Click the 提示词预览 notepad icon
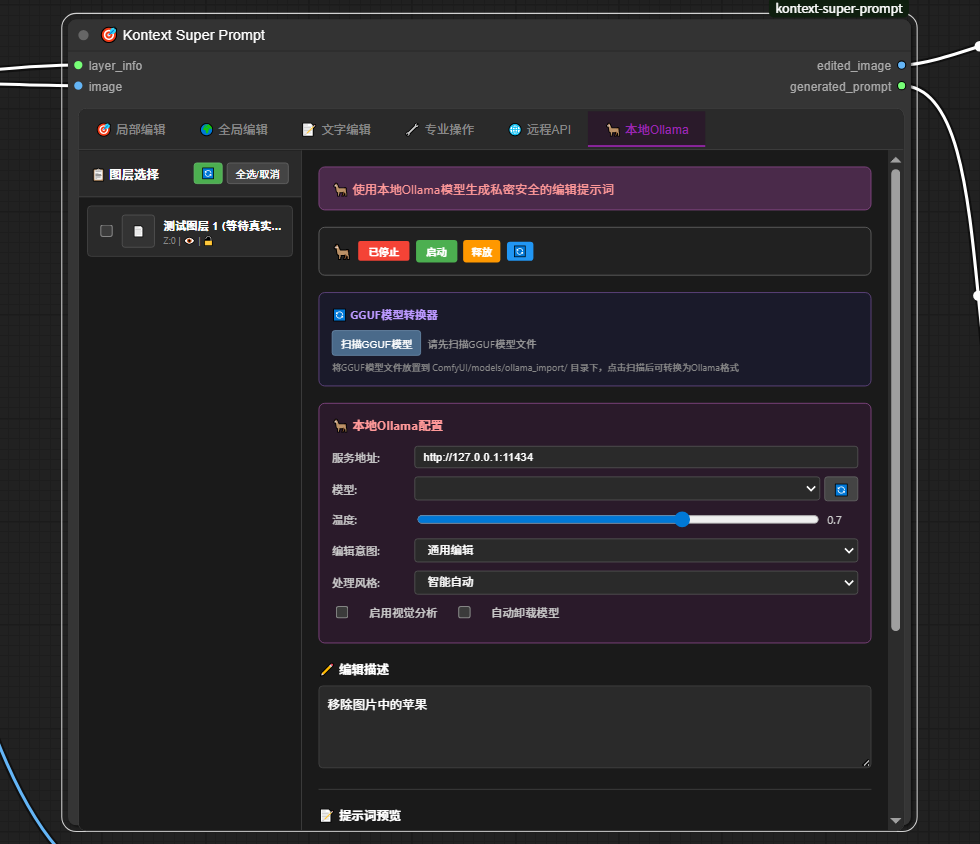This screenshot has height=844, width=980. pos(326,815)
